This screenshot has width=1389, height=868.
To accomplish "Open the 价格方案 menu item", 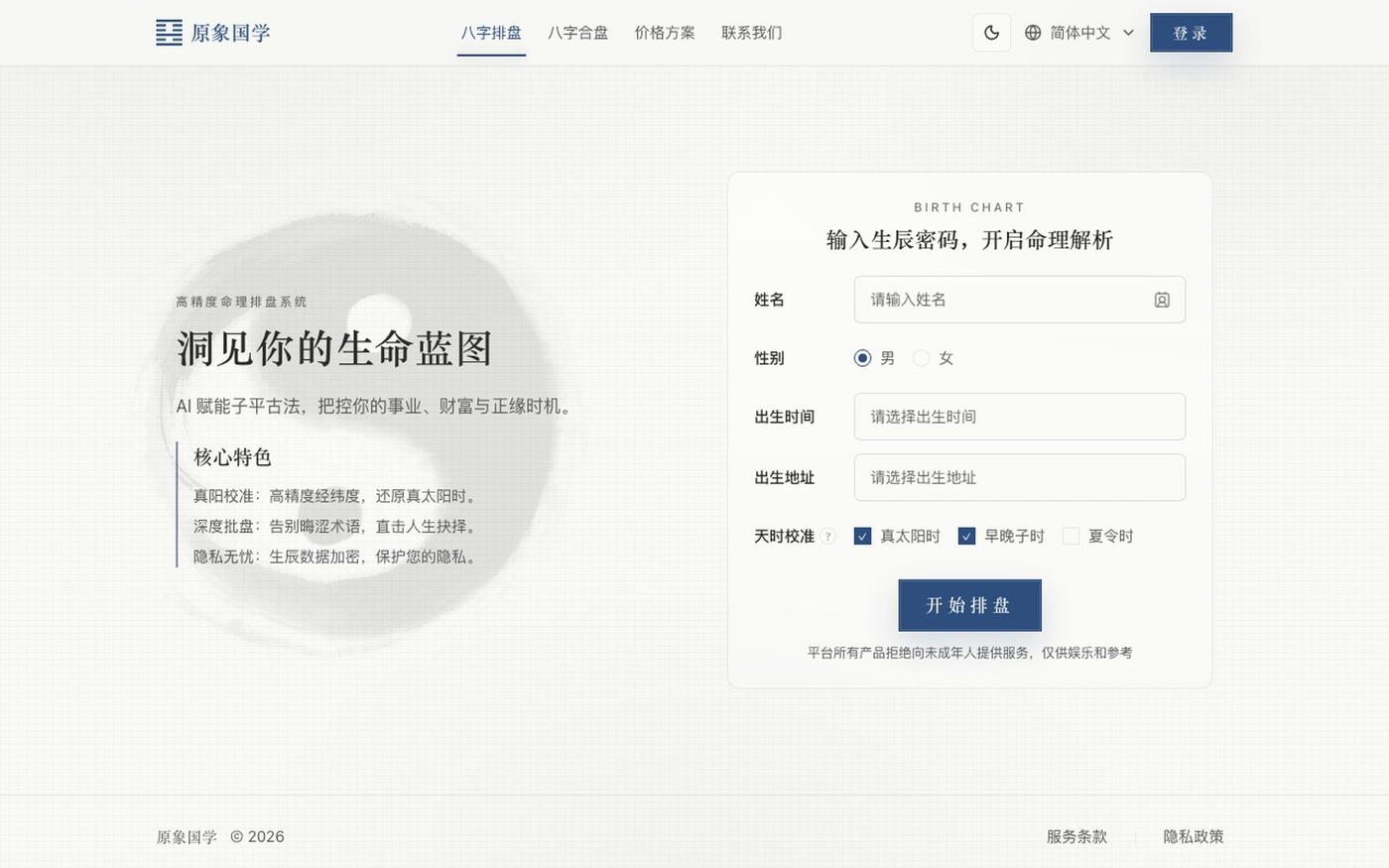I will [x=665, y=33].
